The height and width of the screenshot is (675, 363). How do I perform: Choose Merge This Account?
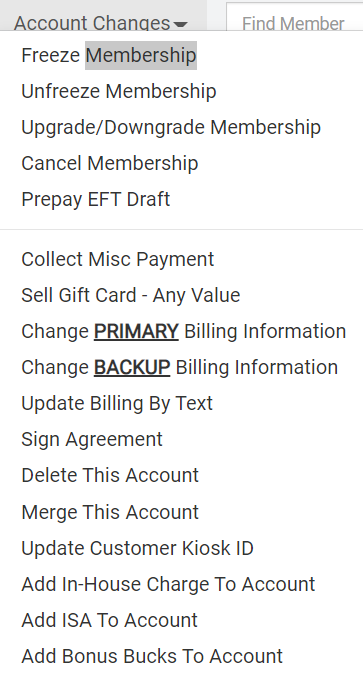point(110,512)
